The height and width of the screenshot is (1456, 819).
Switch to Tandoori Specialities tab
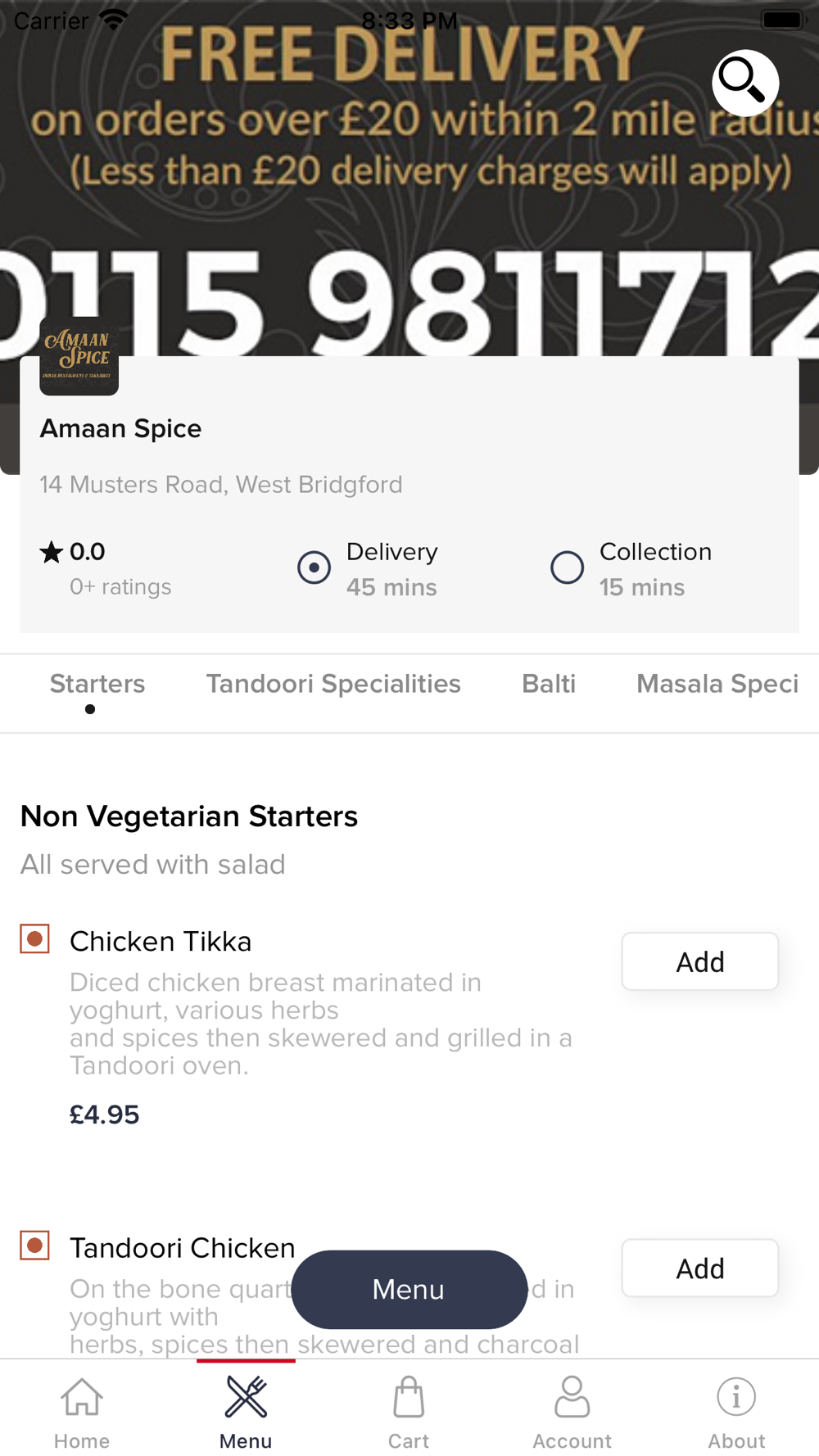333,684
